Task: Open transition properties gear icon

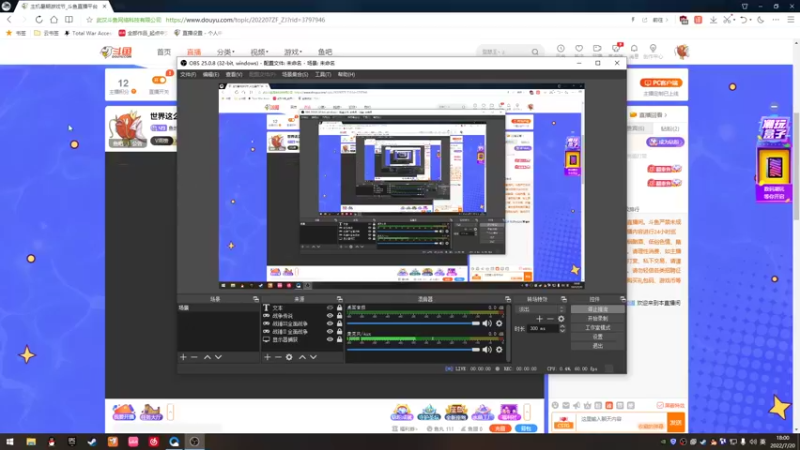Action: coord(561,319)
